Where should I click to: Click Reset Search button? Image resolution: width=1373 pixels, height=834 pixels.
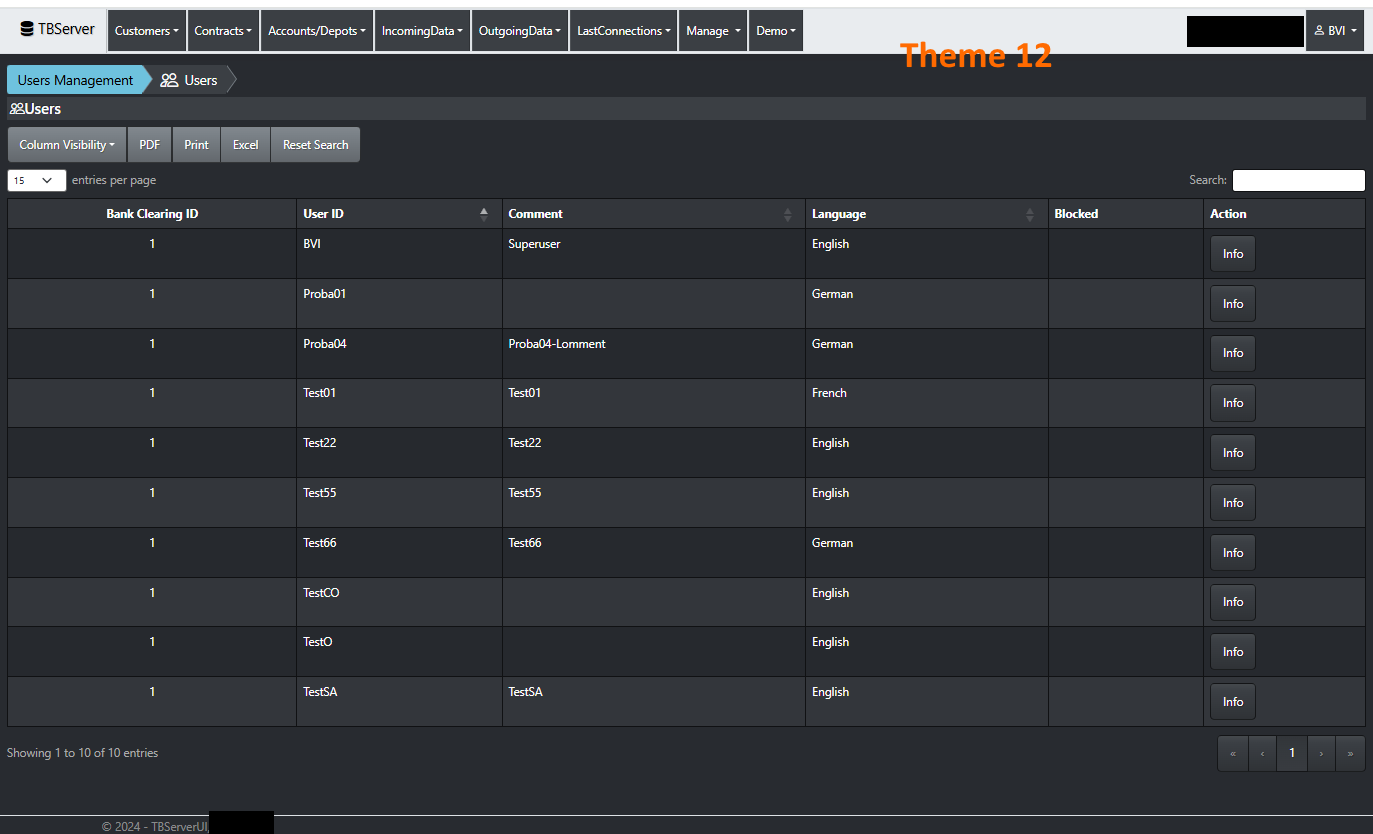point(315,145)
